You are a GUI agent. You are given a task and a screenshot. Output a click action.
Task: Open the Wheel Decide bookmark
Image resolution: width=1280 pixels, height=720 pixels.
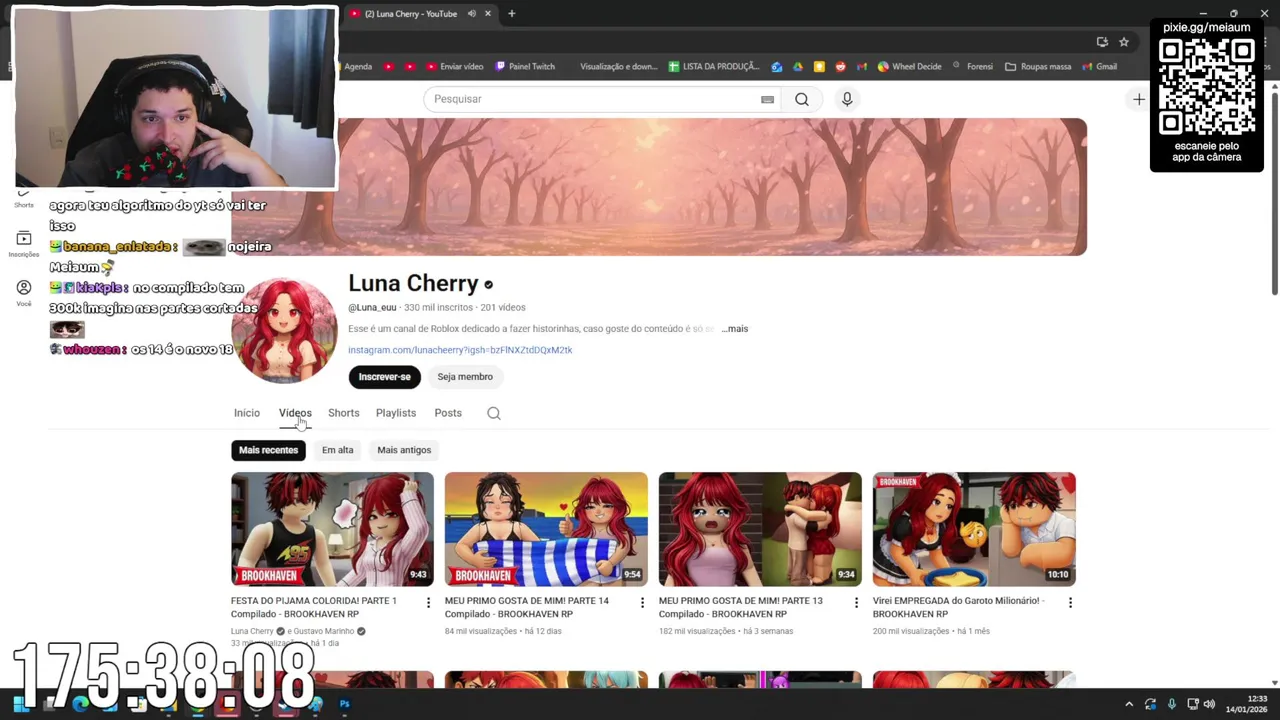(x=910, y=67)
